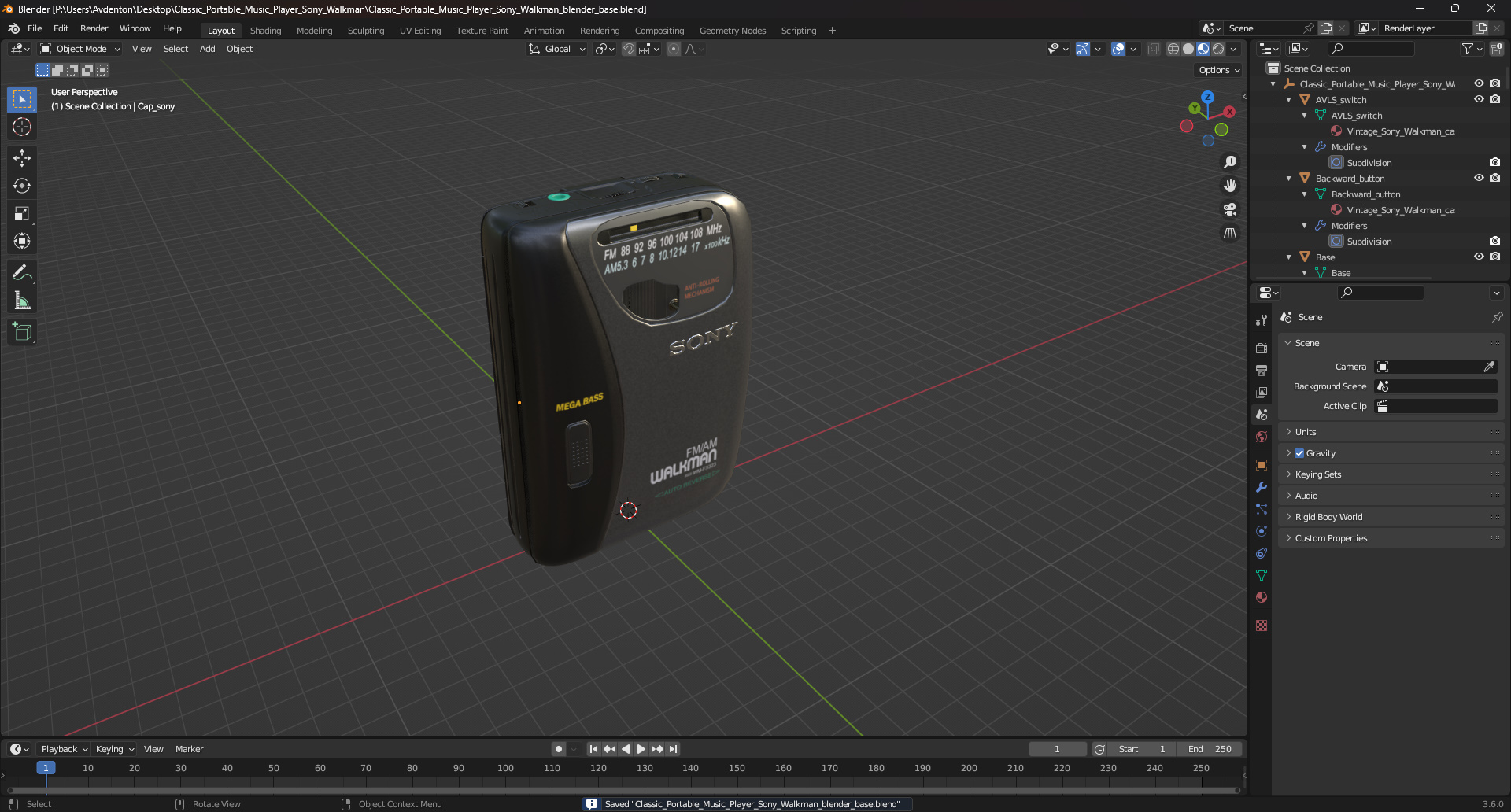Open viewport Options dropdown

1219,70
